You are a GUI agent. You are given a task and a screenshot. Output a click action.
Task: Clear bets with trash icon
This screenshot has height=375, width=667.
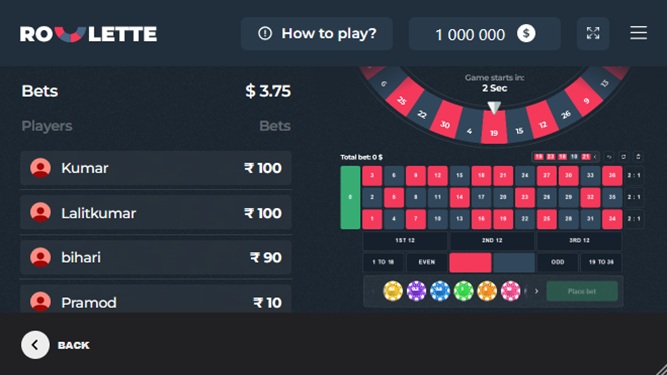[638, 157]
